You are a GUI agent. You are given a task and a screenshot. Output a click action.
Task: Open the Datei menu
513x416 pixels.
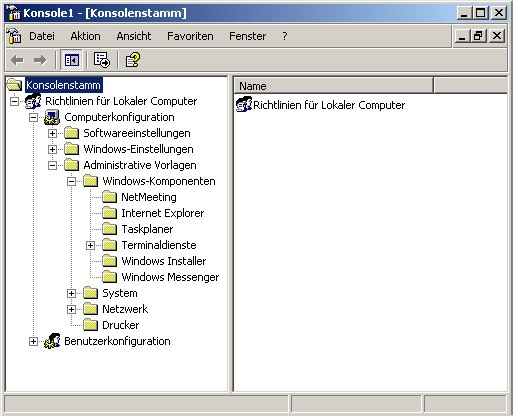click(x=42, y=36)
